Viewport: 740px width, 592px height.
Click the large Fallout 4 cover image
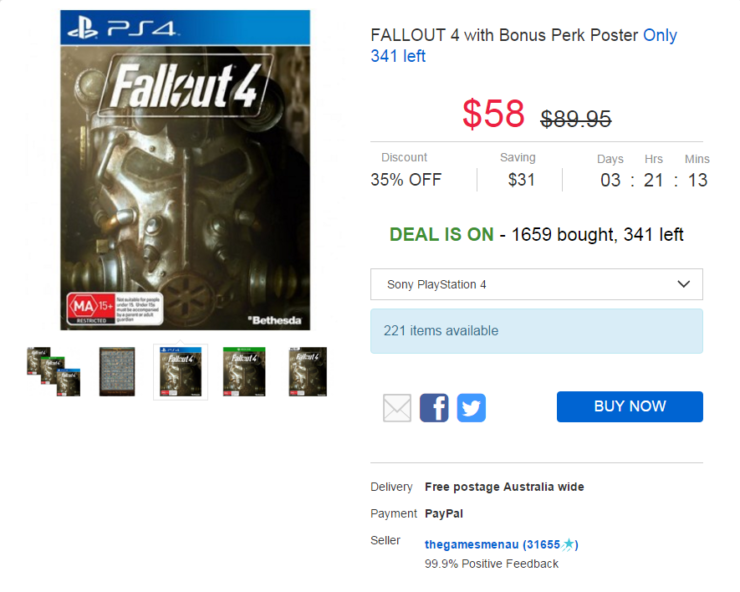(x=185, y=170)
